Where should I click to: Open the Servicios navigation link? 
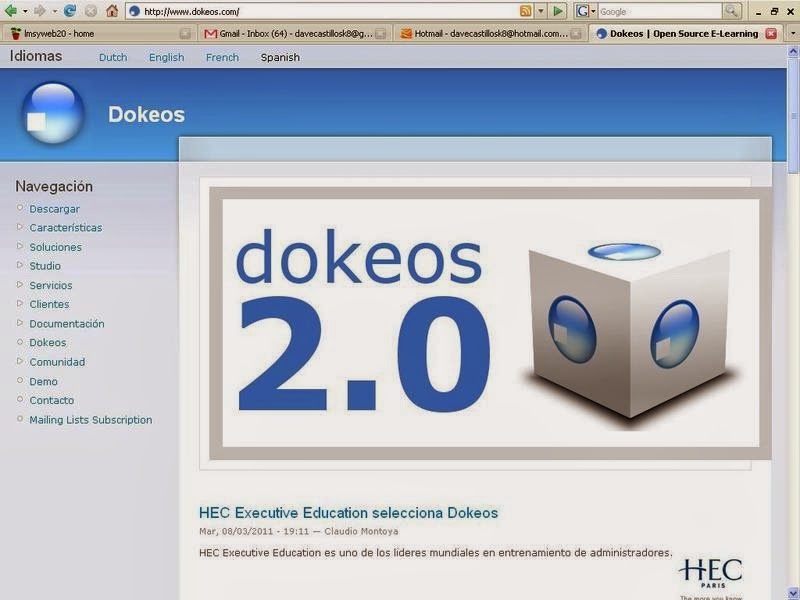51,285
